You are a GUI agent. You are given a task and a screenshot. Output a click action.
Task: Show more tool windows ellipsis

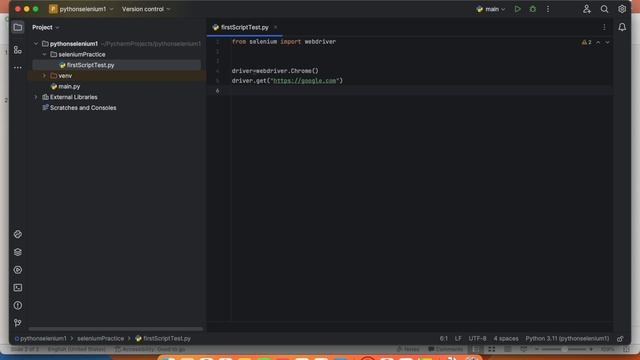(18, 68)
